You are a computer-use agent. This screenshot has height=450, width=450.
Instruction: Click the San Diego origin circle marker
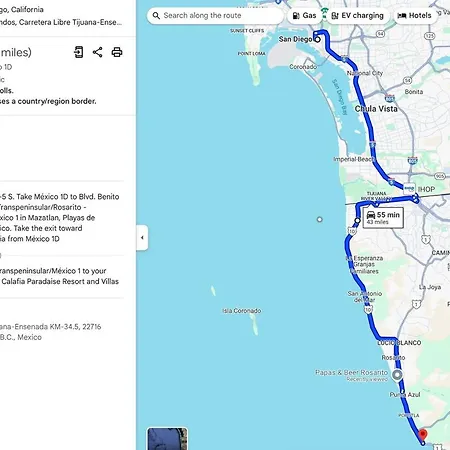318,39
